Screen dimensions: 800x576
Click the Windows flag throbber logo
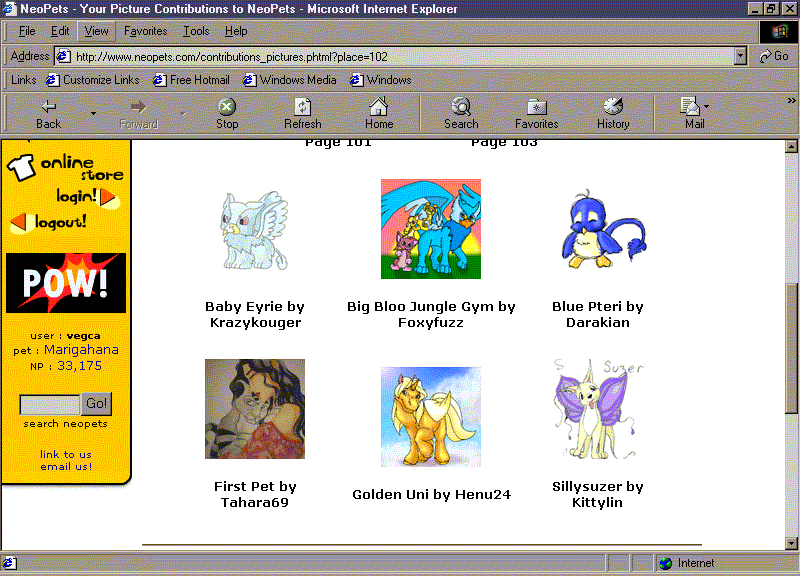[x=779, y=32]
